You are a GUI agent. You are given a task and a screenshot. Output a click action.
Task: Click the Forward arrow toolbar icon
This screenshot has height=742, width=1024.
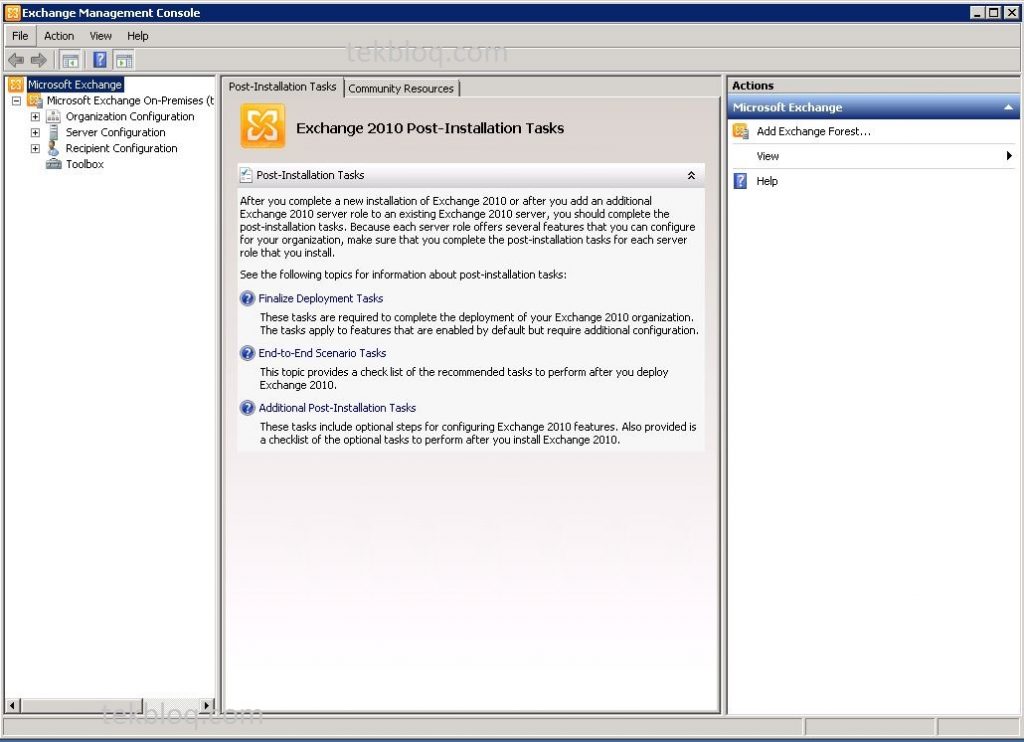[x=39, y=61]
